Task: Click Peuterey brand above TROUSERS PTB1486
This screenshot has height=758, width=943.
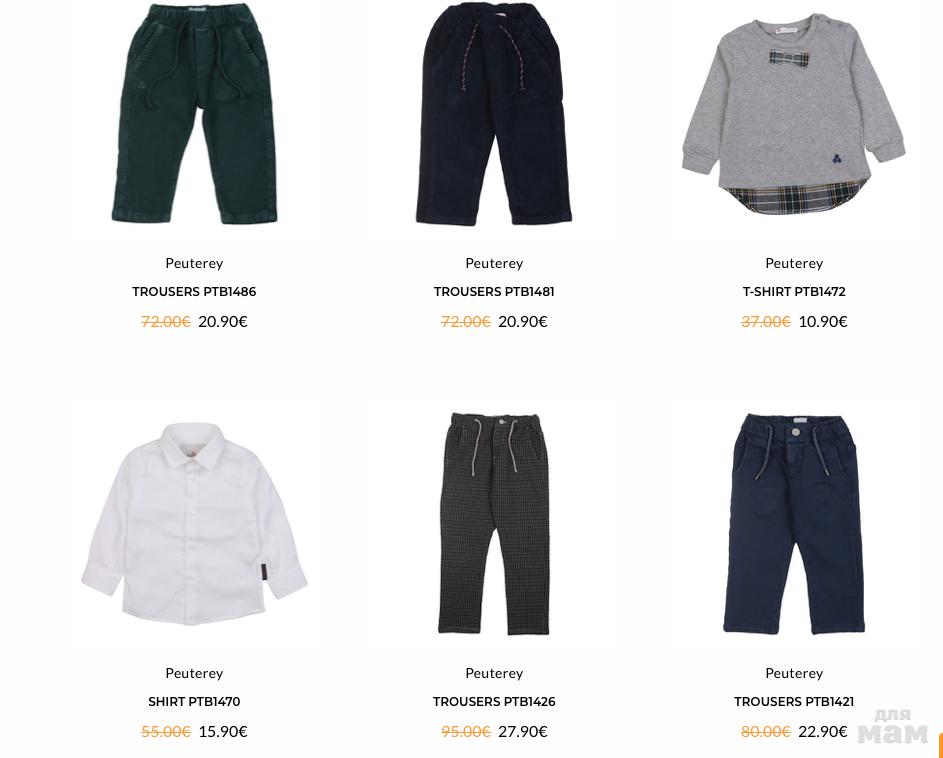Action: [194, 263]
